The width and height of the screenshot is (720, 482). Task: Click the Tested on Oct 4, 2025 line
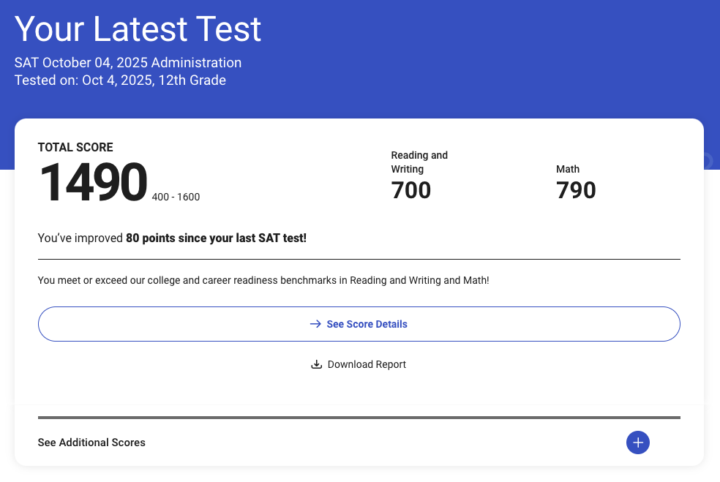(120, 80)
